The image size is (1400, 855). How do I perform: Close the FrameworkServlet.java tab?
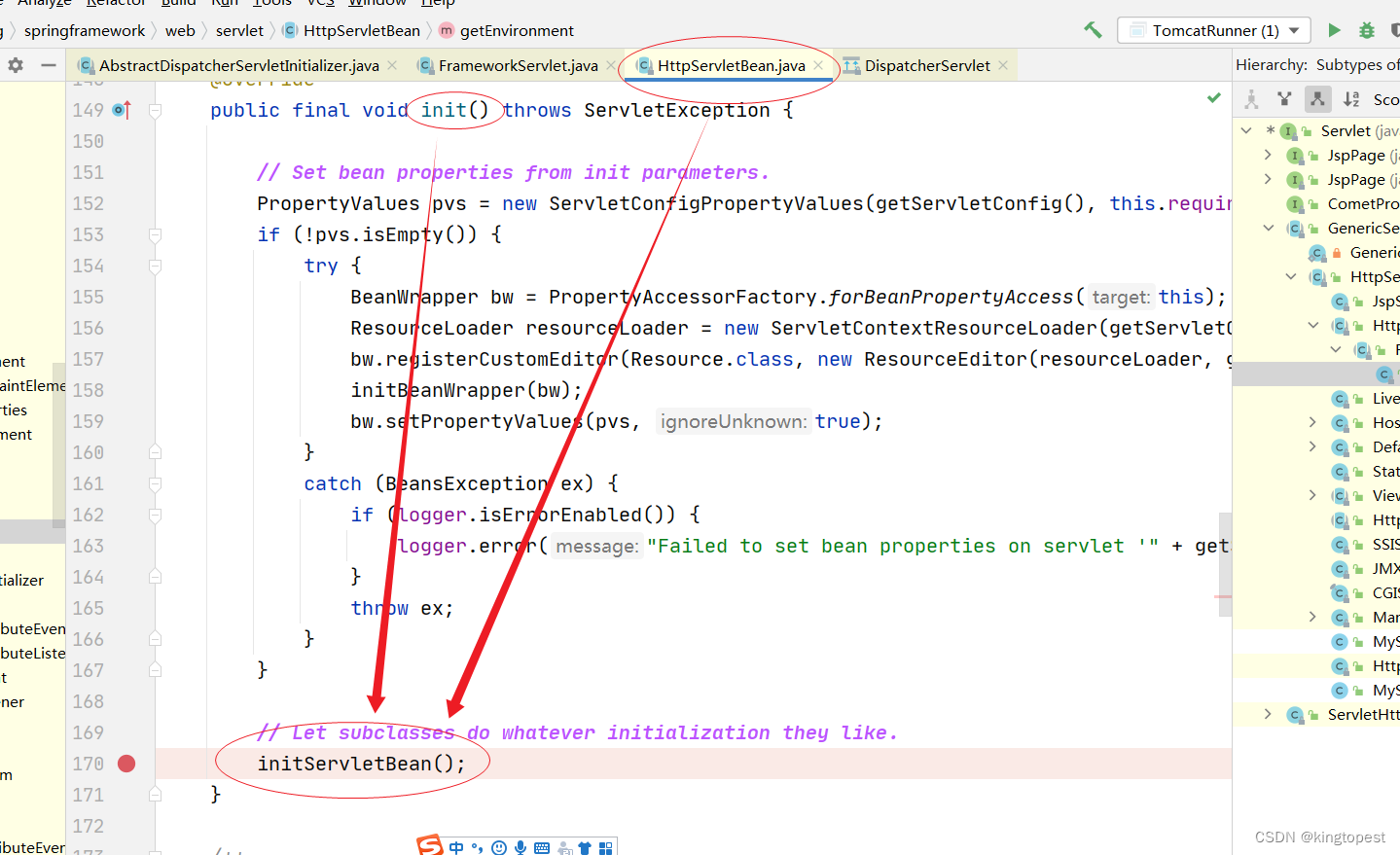click(611, 65)
